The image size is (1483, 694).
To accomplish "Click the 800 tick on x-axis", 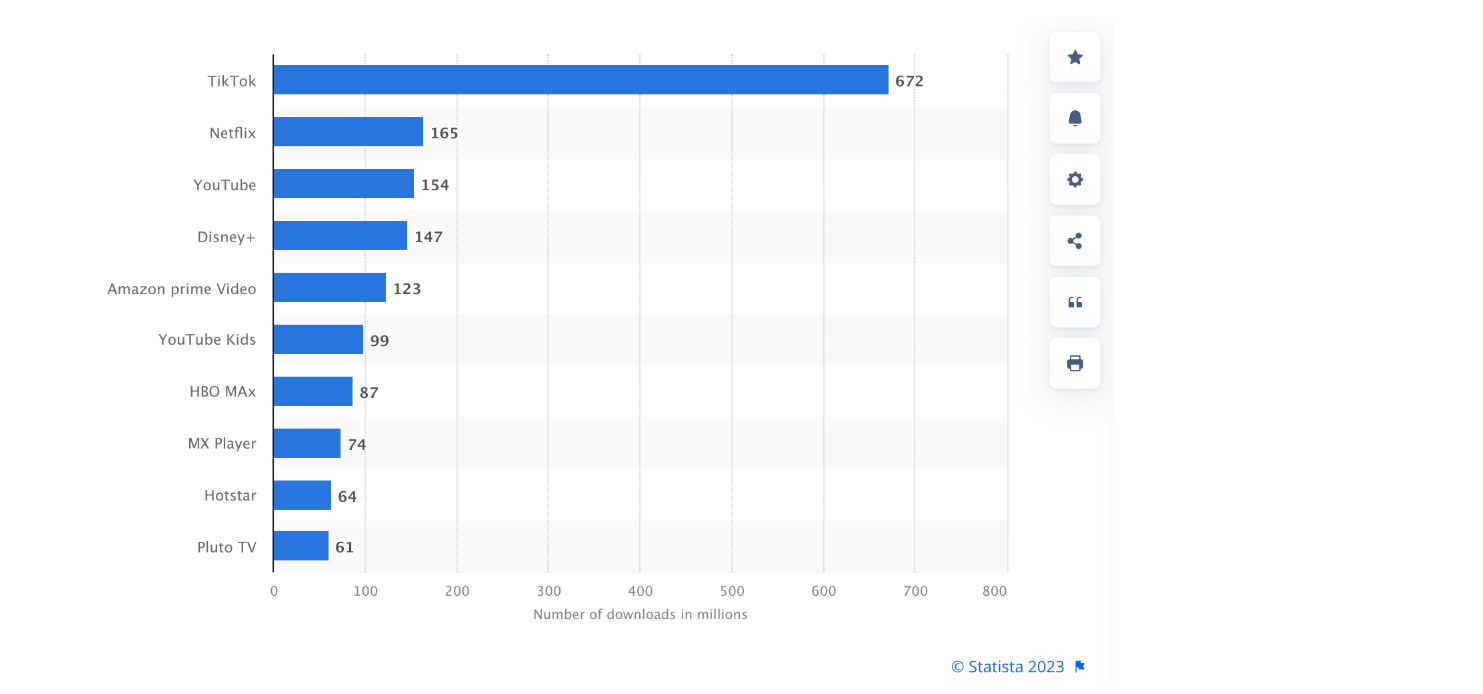I will click(x=995, y=591).
